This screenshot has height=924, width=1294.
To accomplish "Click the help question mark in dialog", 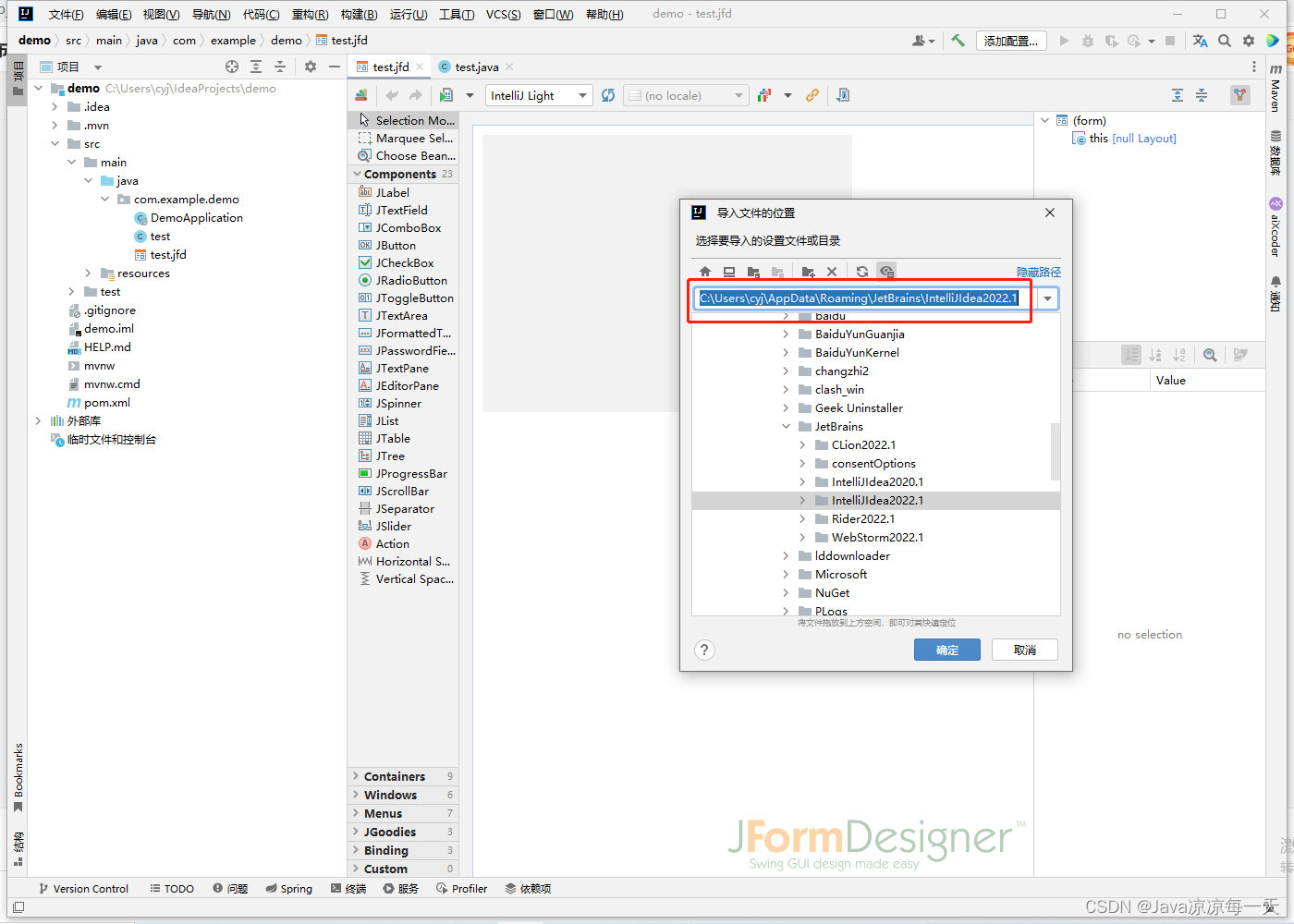I will pyautogui.click(x=704, y=650).
